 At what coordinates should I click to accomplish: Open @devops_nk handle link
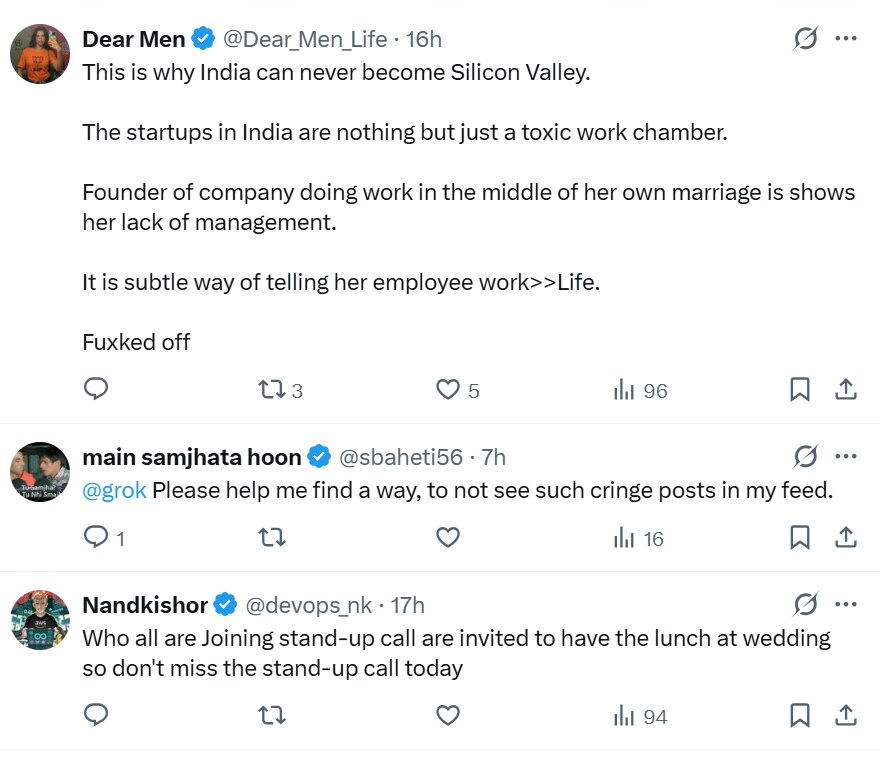(x=309, y=605)
